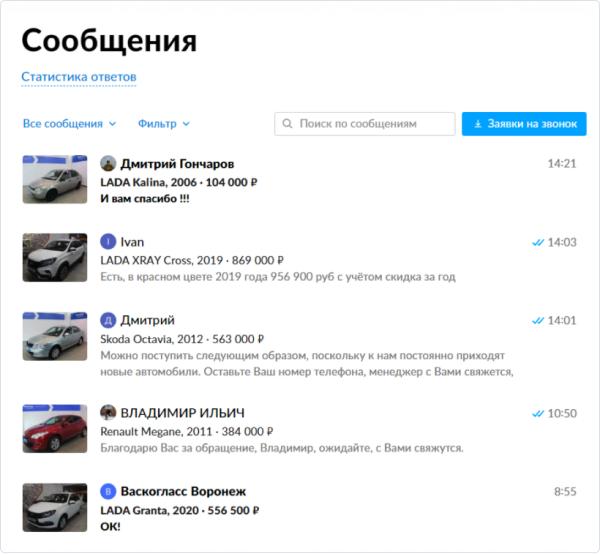Open the Статистика ответов link

point(79,77)
